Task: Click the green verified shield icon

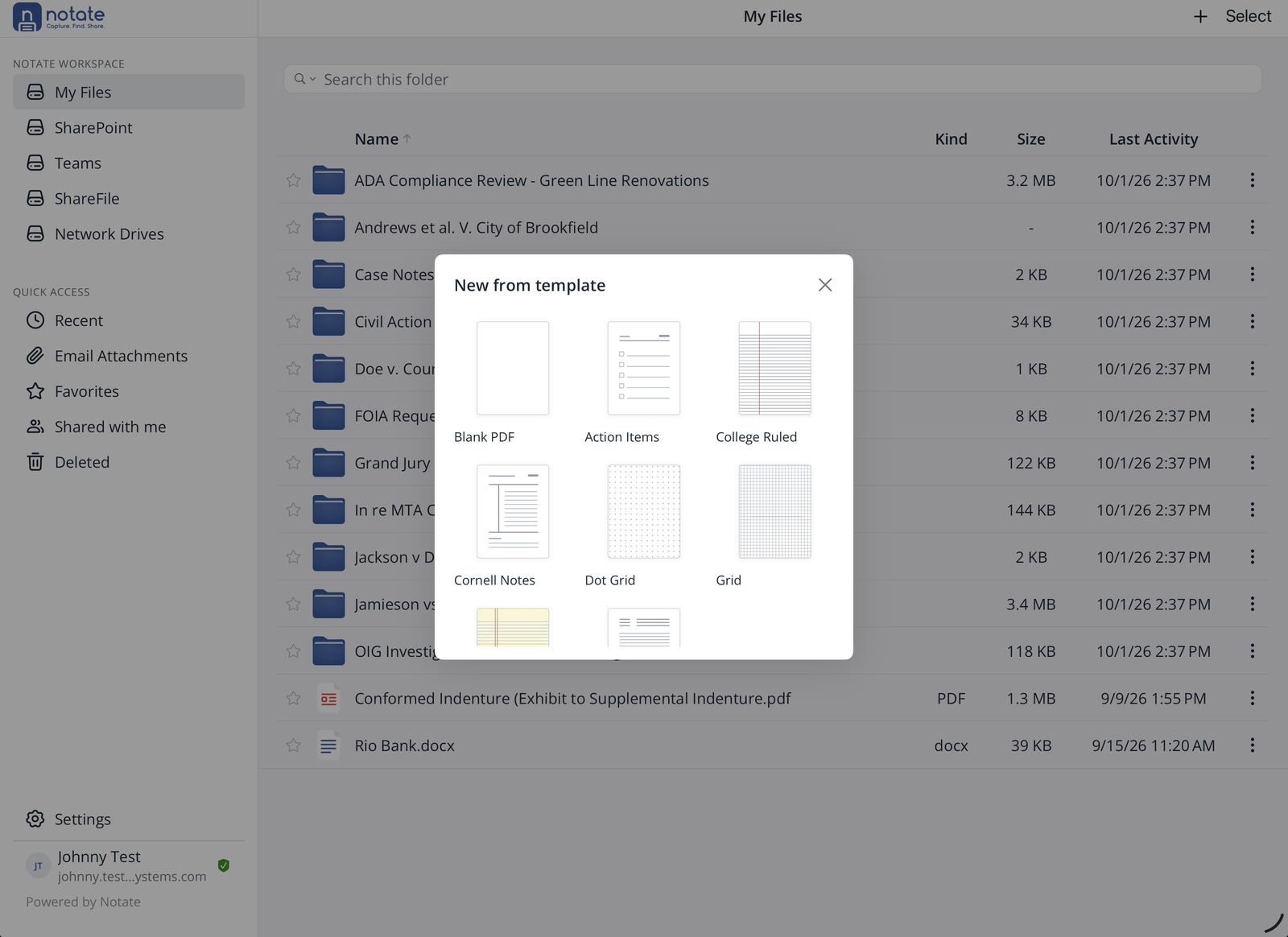Action: (224, 865)
